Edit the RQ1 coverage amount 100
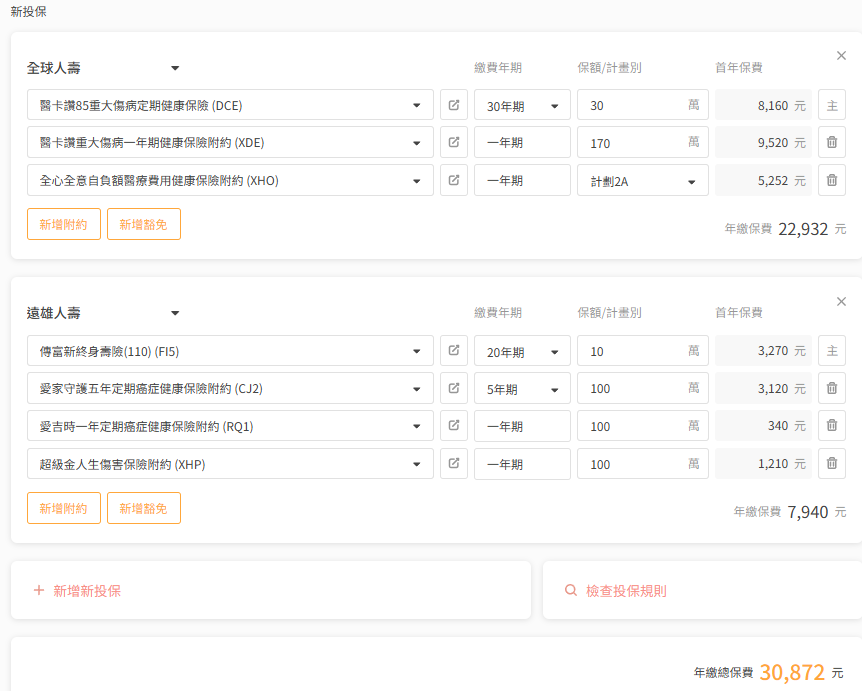Screen dimensions: 862x691 coord(643,425)
